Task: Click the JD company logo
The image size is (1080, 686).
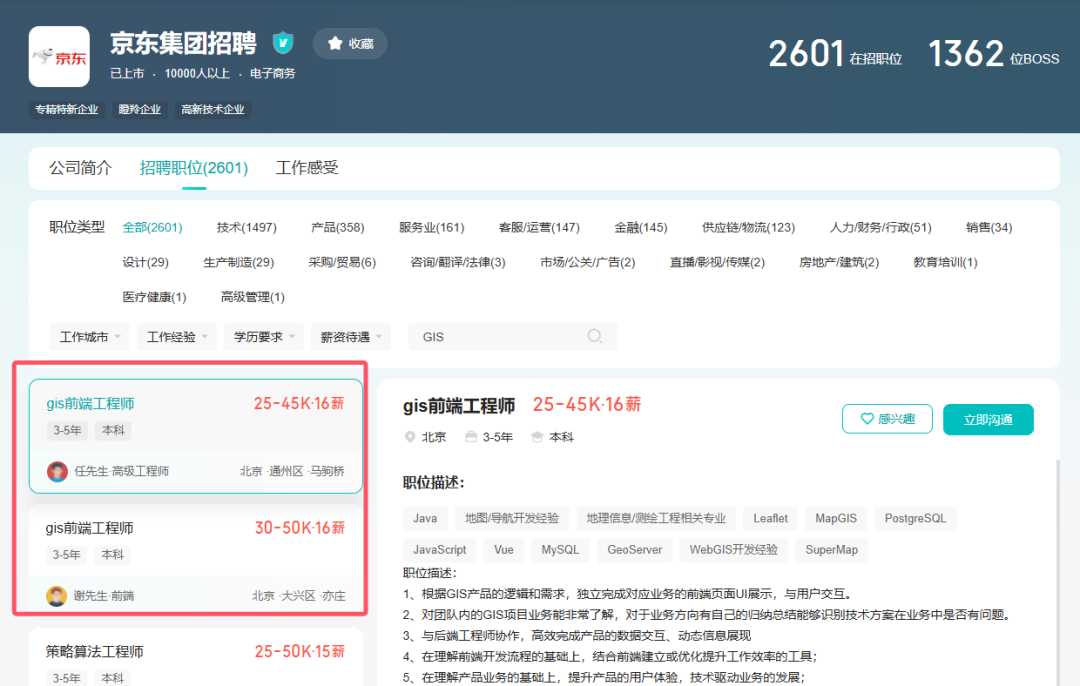Action: (x=59, y=56)
